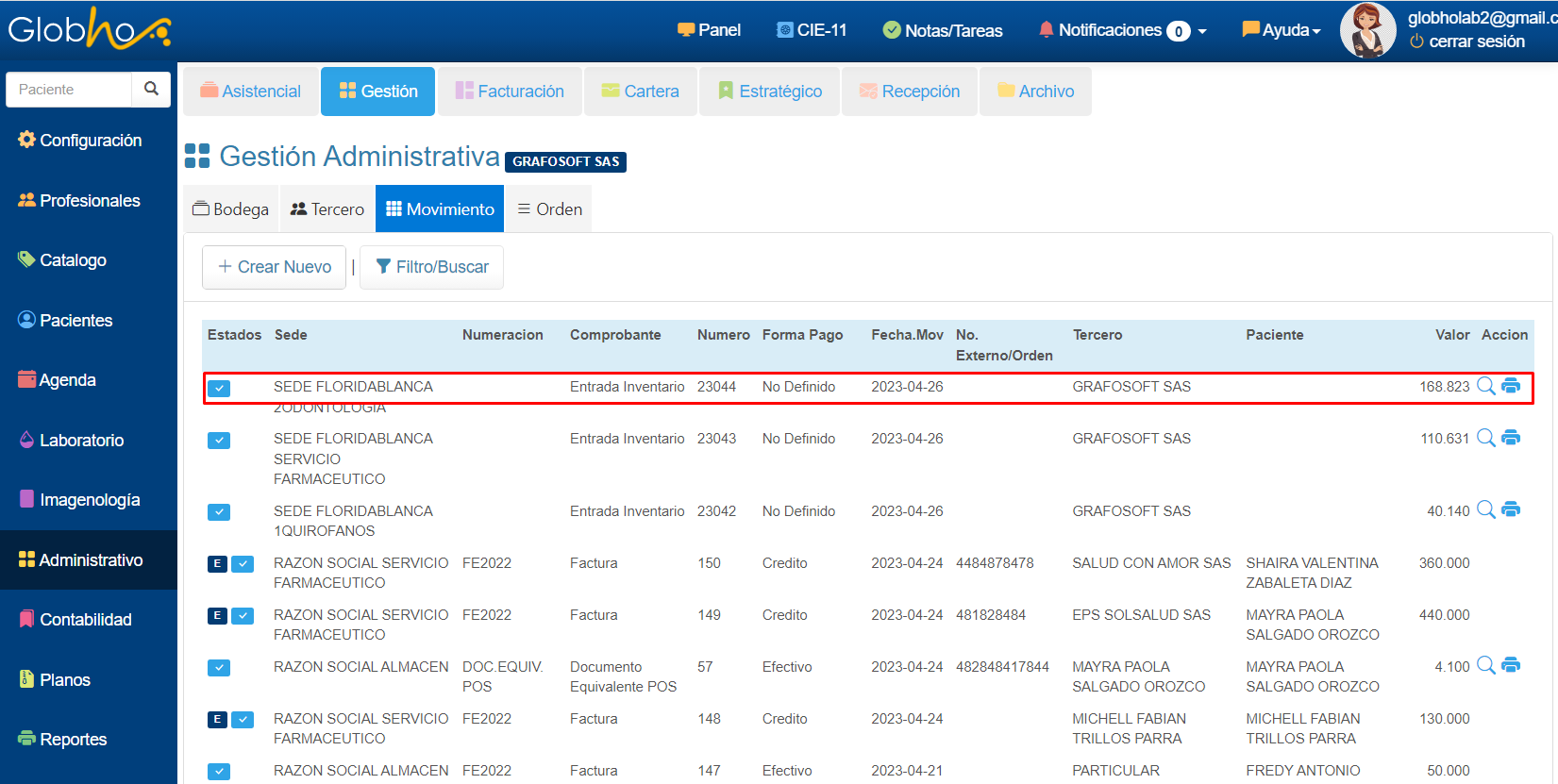Screen dimensions: 1558x784
Task: Switch to the Facturación tab
Action: coord(510,92)
